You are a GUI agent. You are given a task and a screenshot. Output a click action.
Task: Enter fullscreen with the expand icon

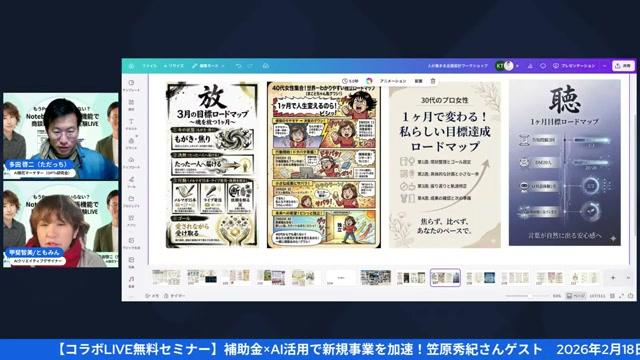[x=621, y=296]
